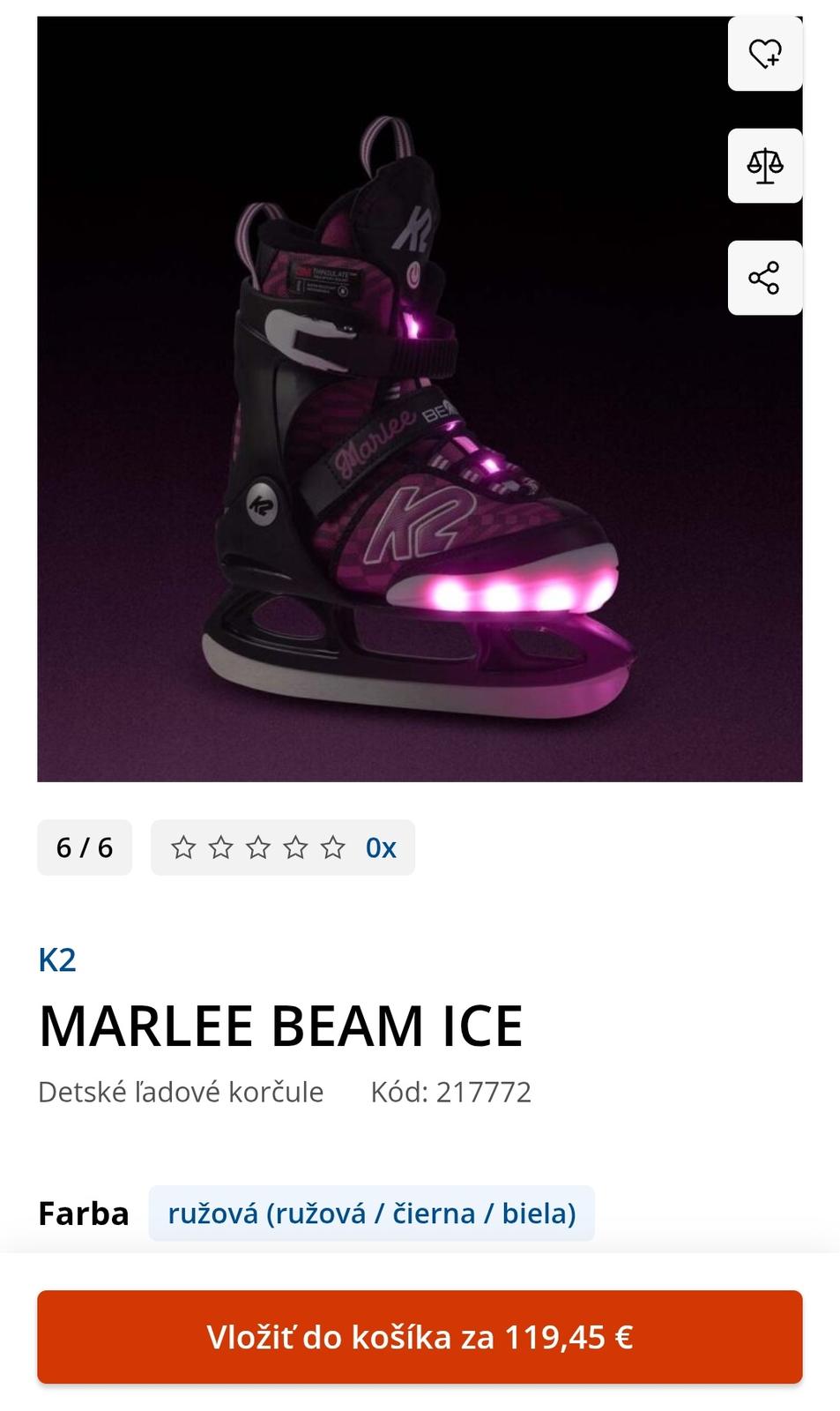Tap the main skate product photo
840x1411 pixels.
(420, 399)
